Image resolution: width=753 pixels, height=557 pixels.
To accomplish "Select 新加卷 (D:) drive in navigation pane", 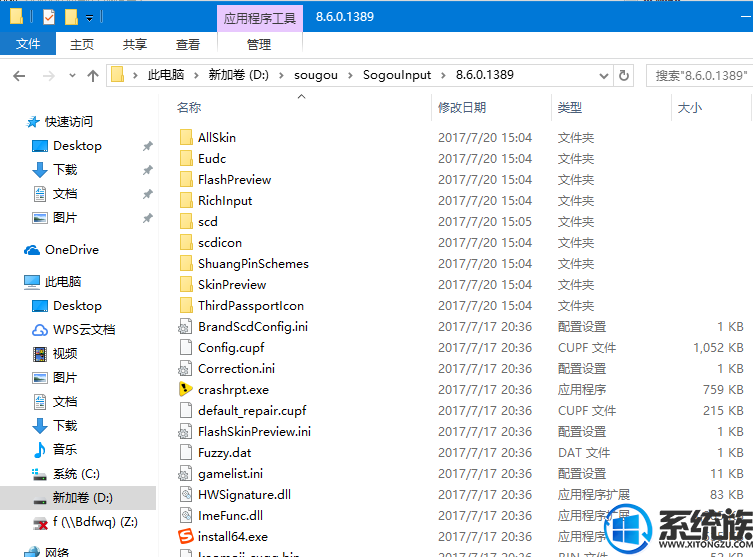I will coord(83,498).
